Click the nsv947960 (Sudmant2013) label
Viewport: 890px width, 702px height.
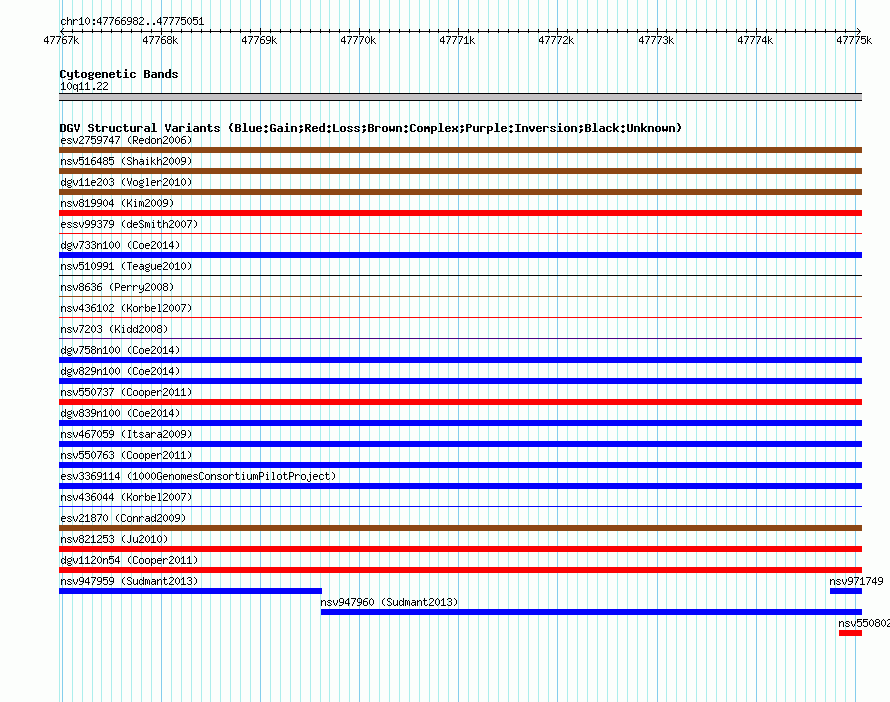coord(389,602)
